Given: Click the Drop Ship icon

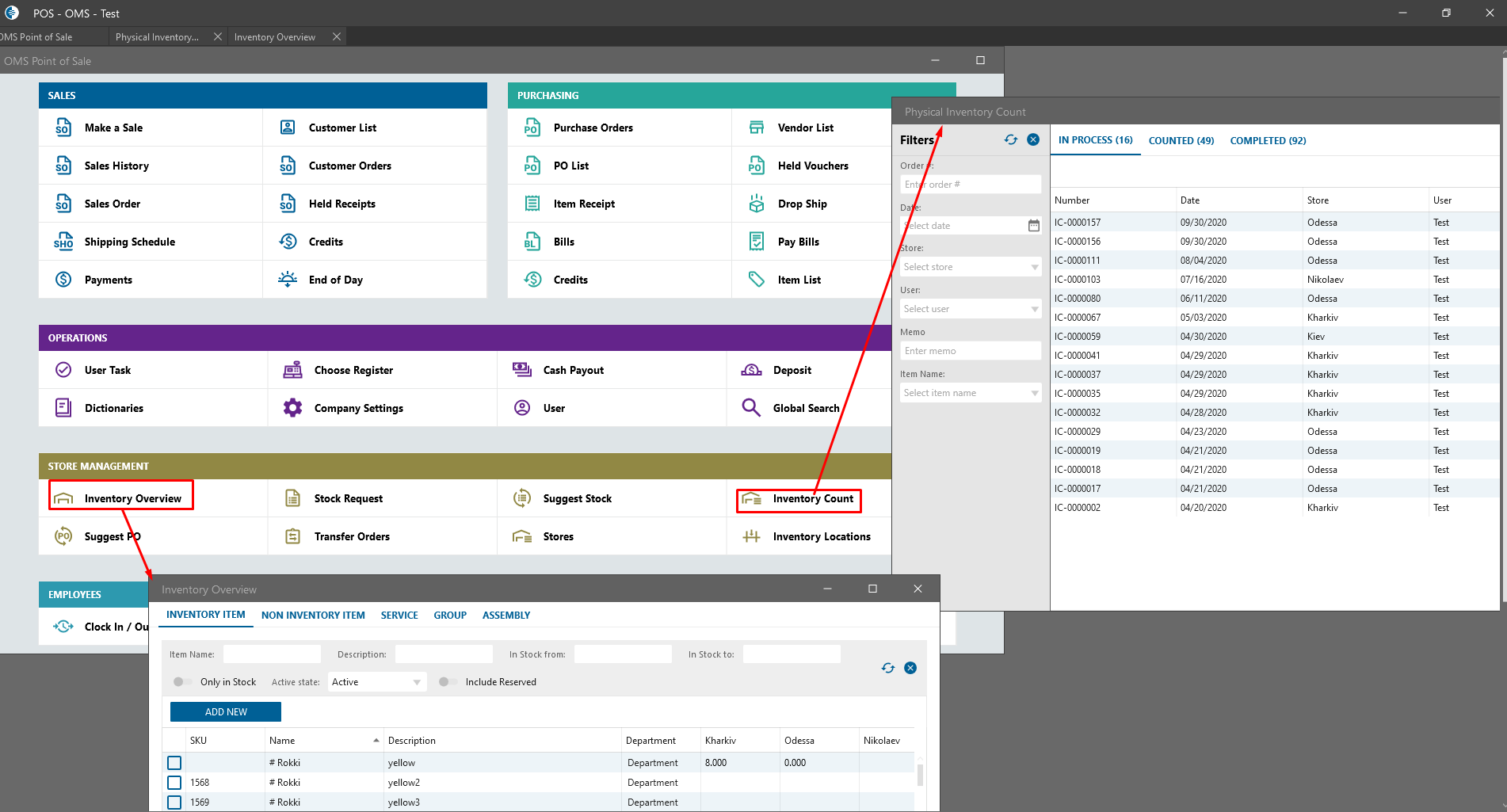Looking at the screenshot, I should (x=757, y=204).
